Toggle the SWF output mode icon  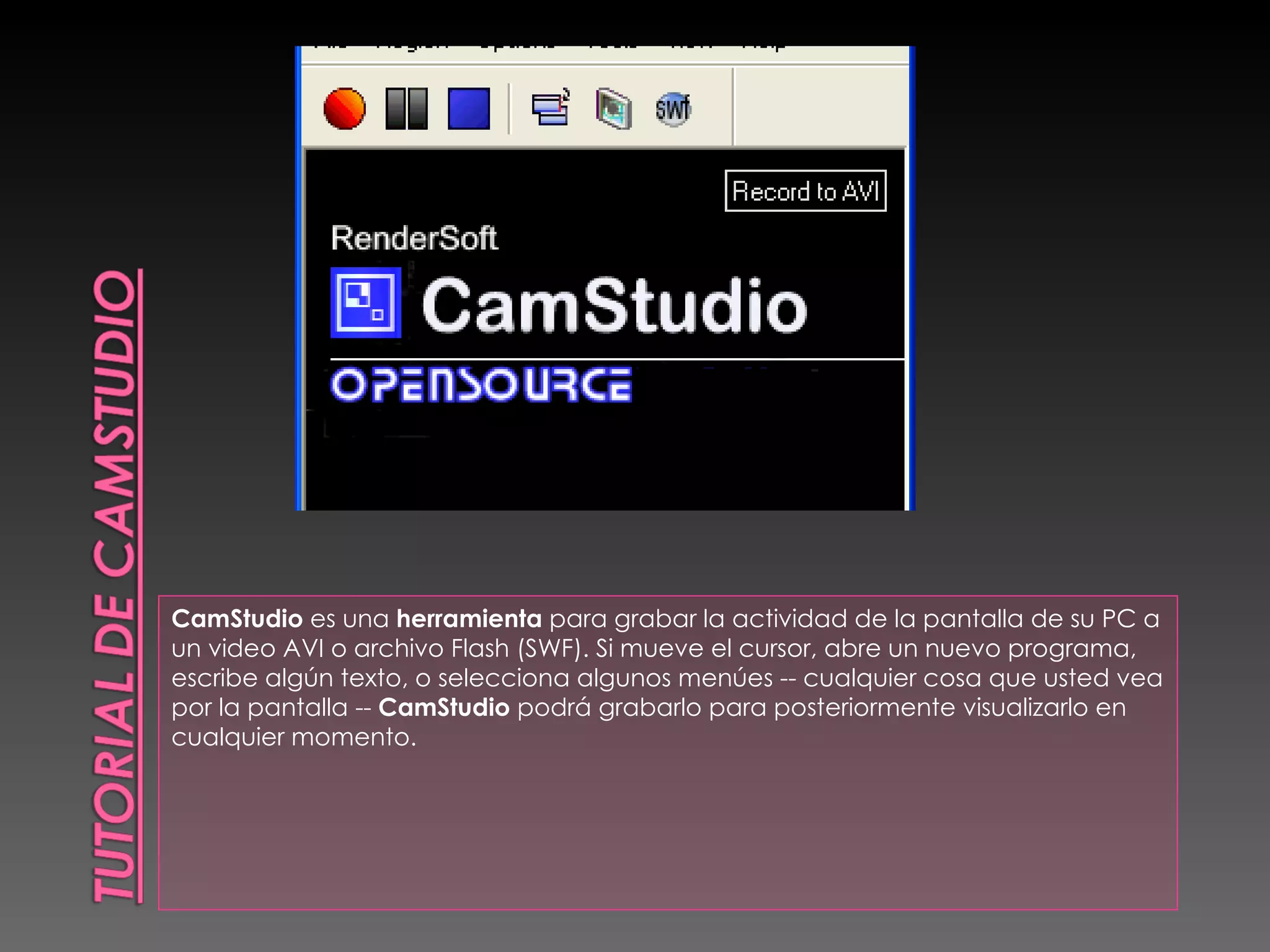(673, 110)
